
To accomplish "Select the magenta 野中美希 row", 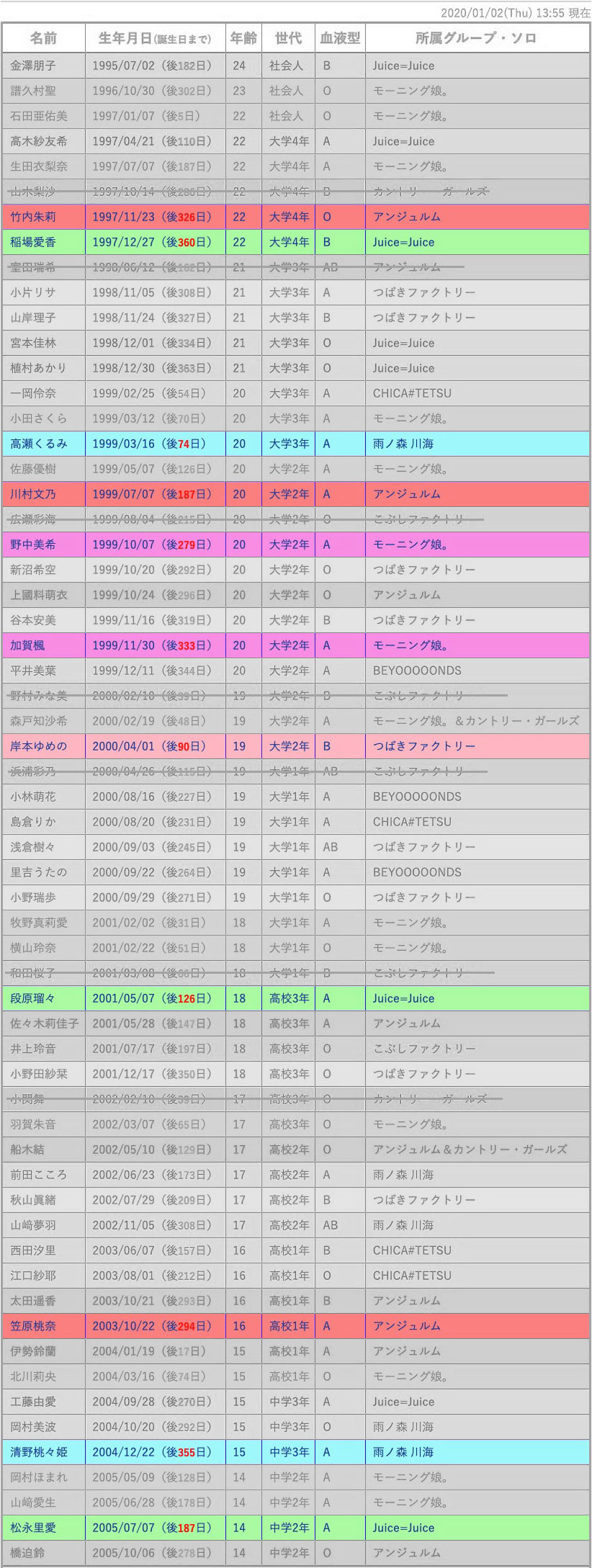I will click(x=296, y=545).
